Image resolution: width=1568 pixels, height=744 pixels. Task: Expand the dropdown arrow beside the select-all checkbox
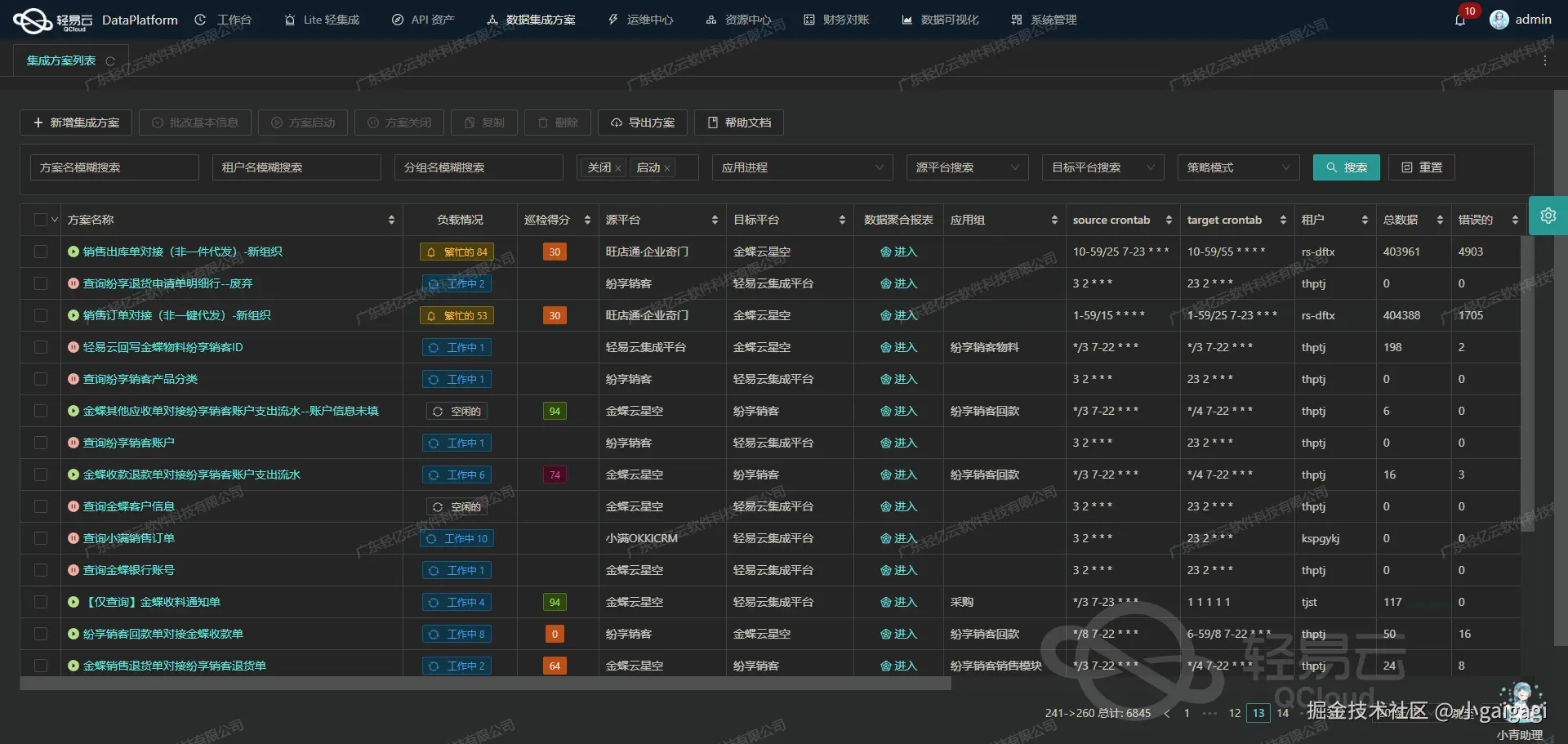[55, 219]
